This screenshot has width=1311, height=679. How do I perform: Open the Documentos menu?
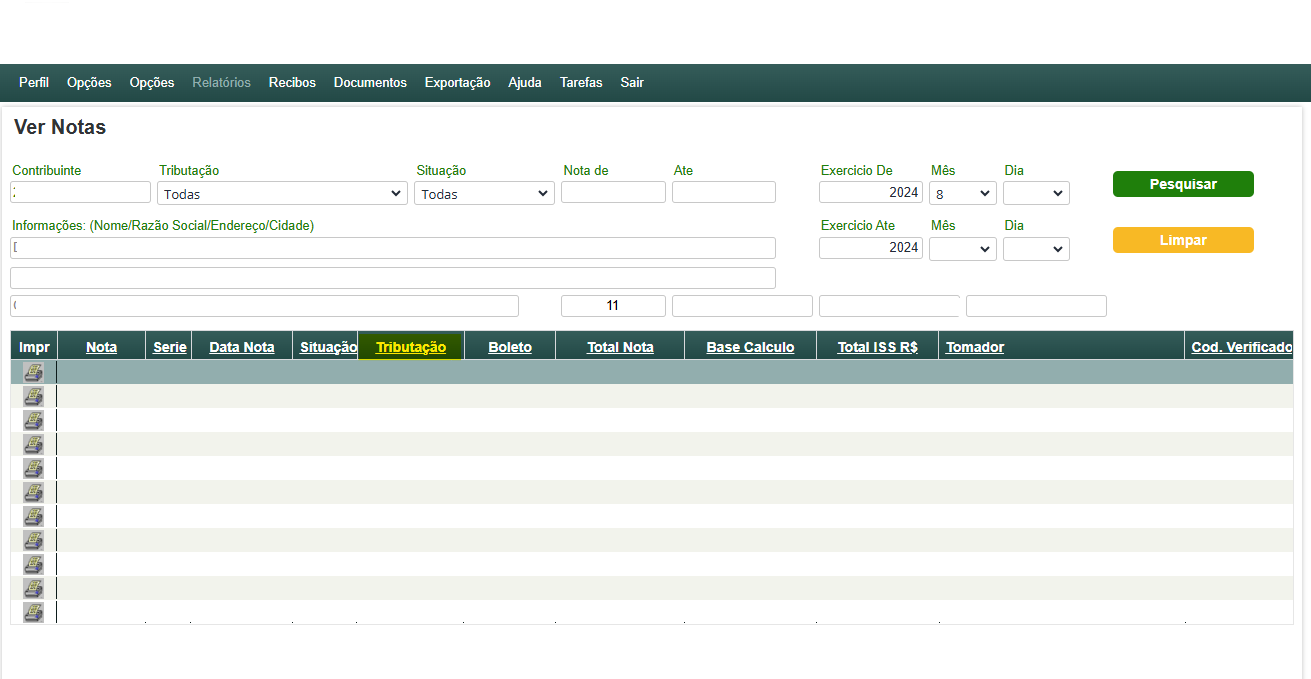pos(370,83)
